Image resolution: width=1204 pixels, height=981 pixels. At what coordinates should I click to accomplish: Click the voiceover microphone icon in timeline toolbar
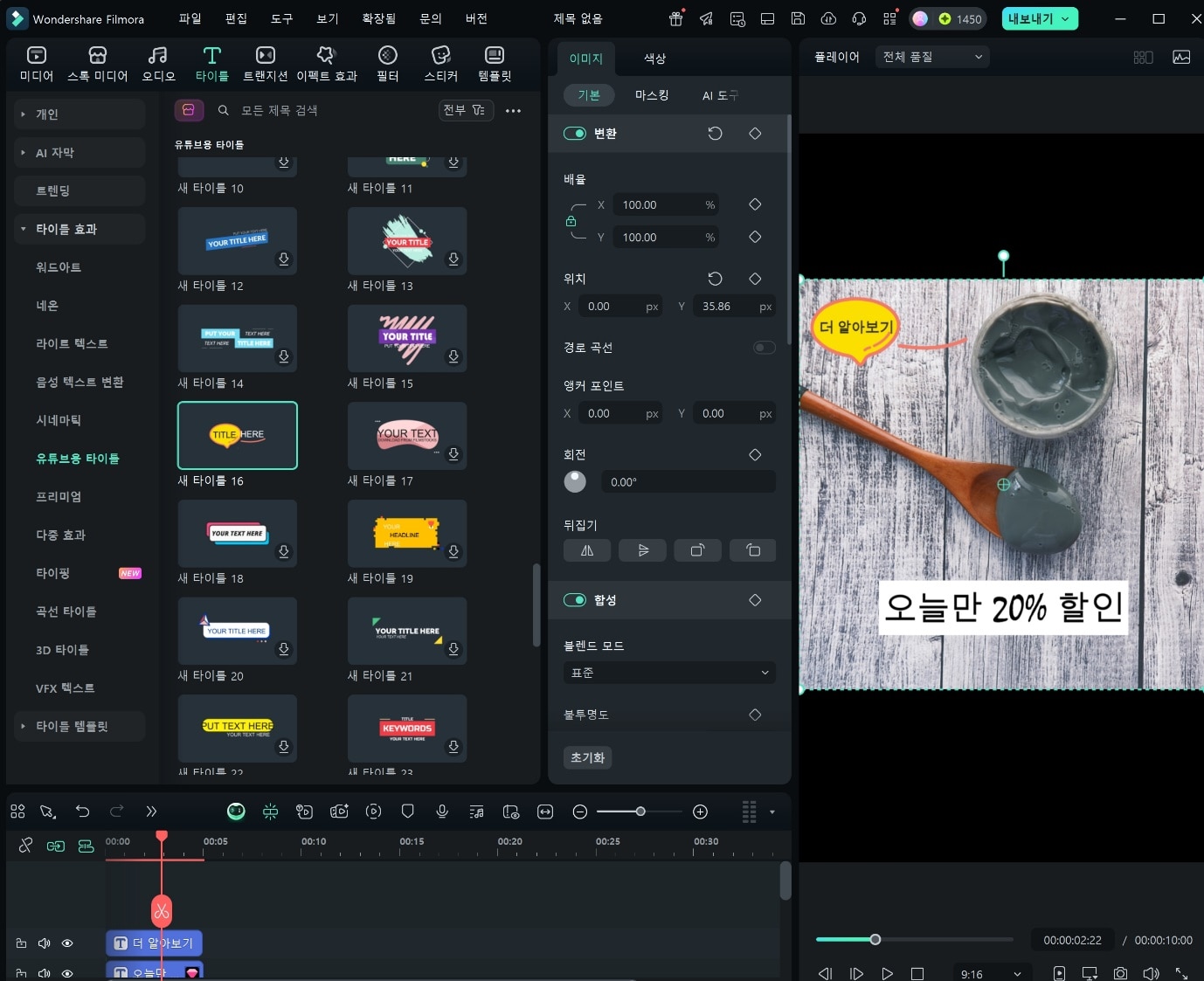click(x=442, y=812)
